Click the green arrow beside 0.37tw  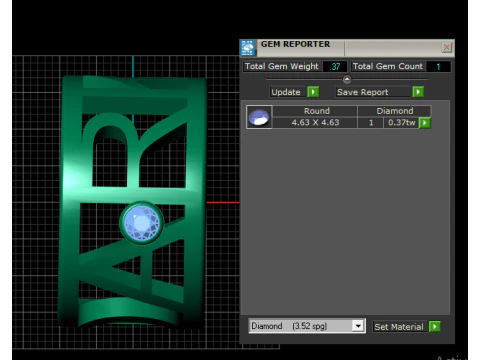click(424, 123)
